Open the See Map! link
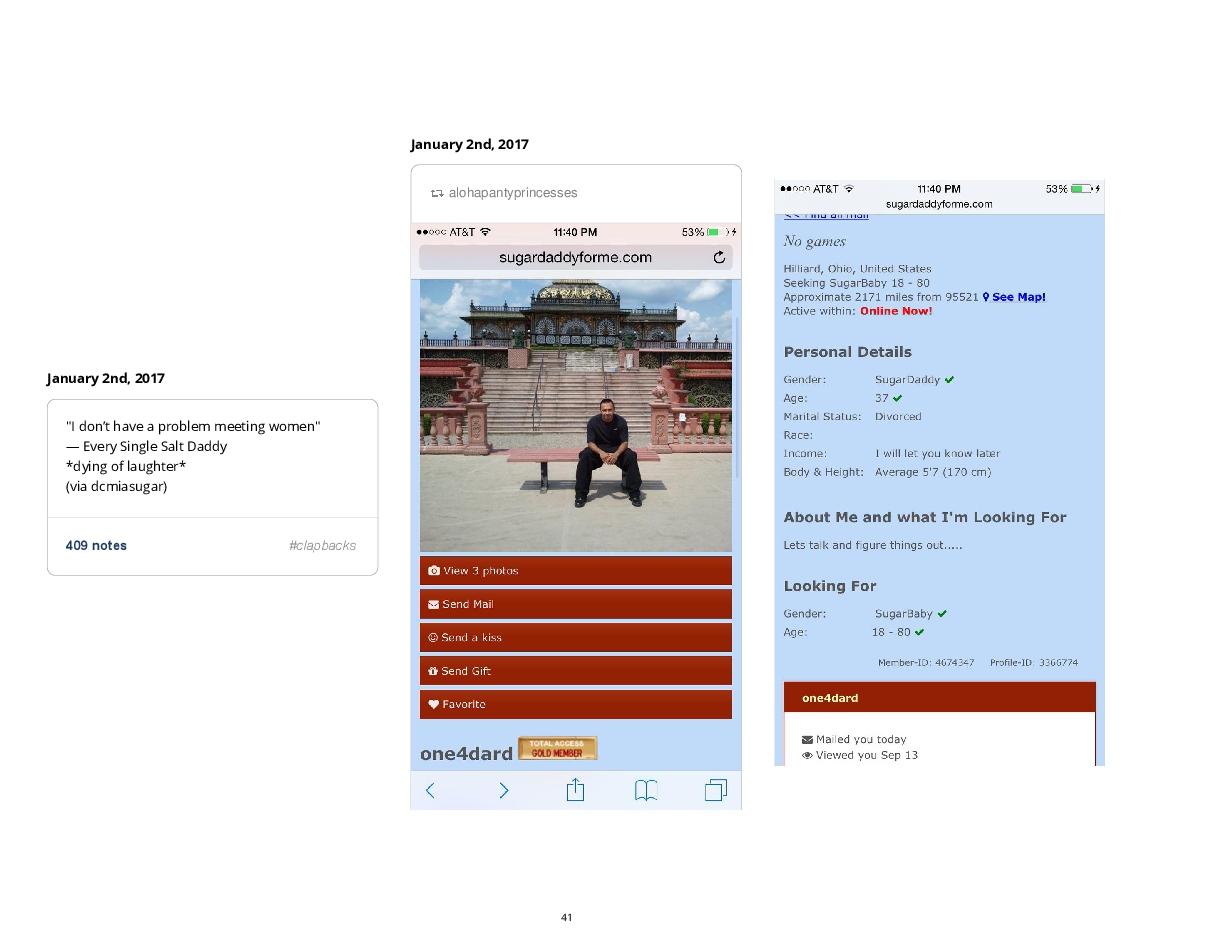The height and width of the screenshot is (945, 1228). click(x=1015, y=297)
